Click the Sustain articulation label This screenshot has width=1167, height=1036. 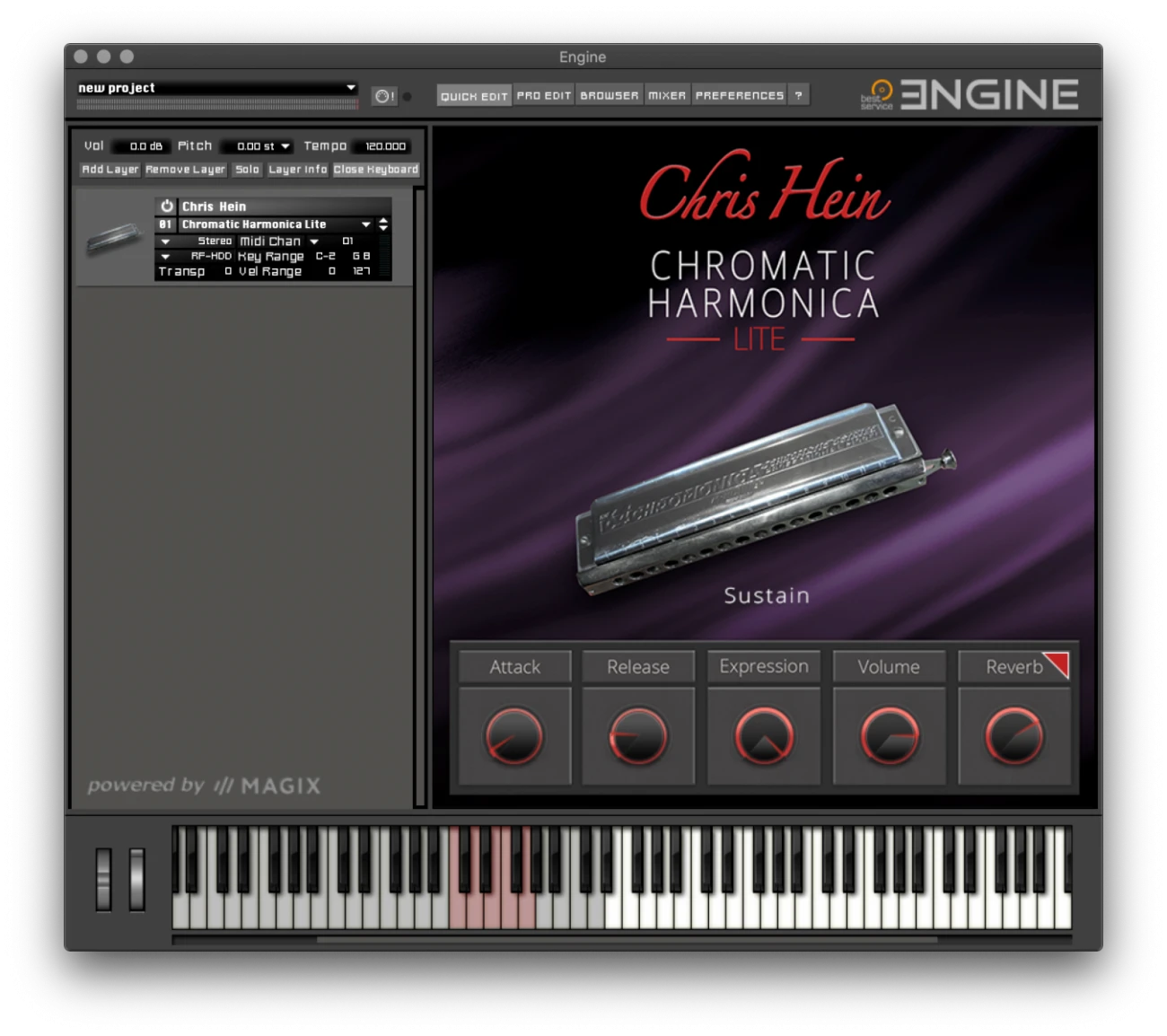[767, 596]
